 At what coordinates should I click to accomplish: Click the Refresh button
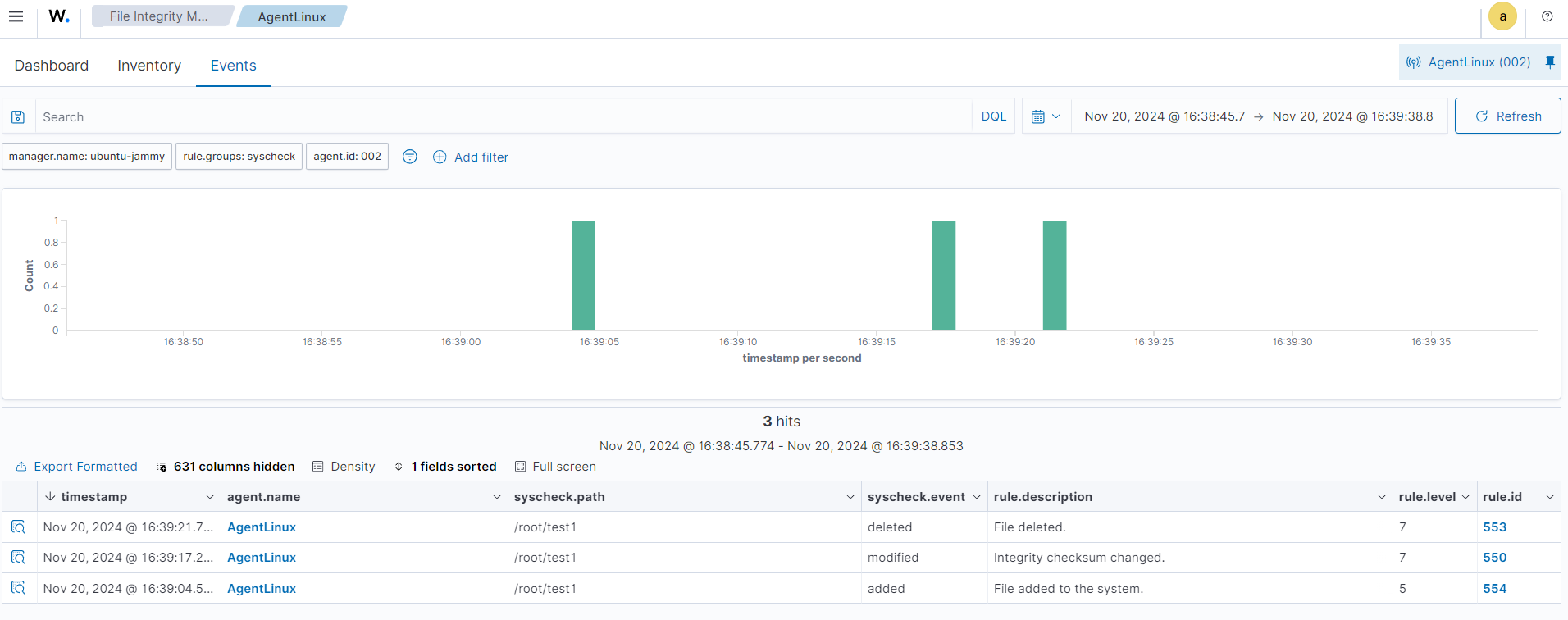pyautogui.click(x=1507, y=116)
